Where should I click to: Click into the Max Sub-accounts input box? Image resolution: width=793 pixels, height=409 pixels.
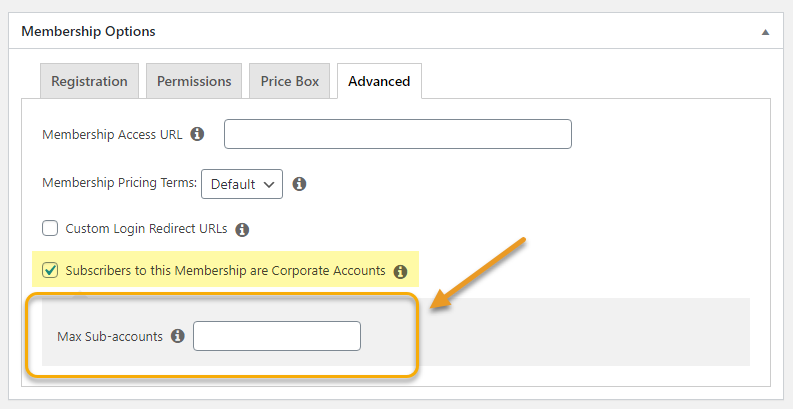pos(277,336)
